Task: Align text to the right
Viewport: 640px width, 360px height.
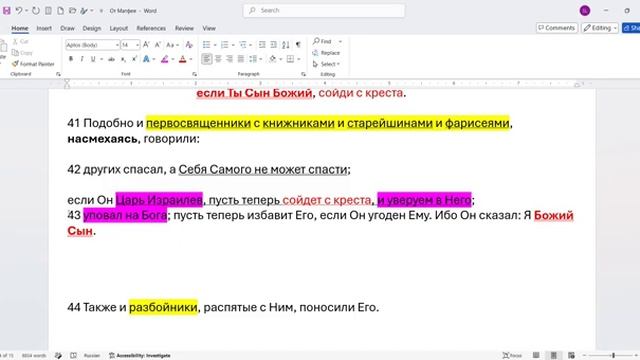Action: coord(229,59)
